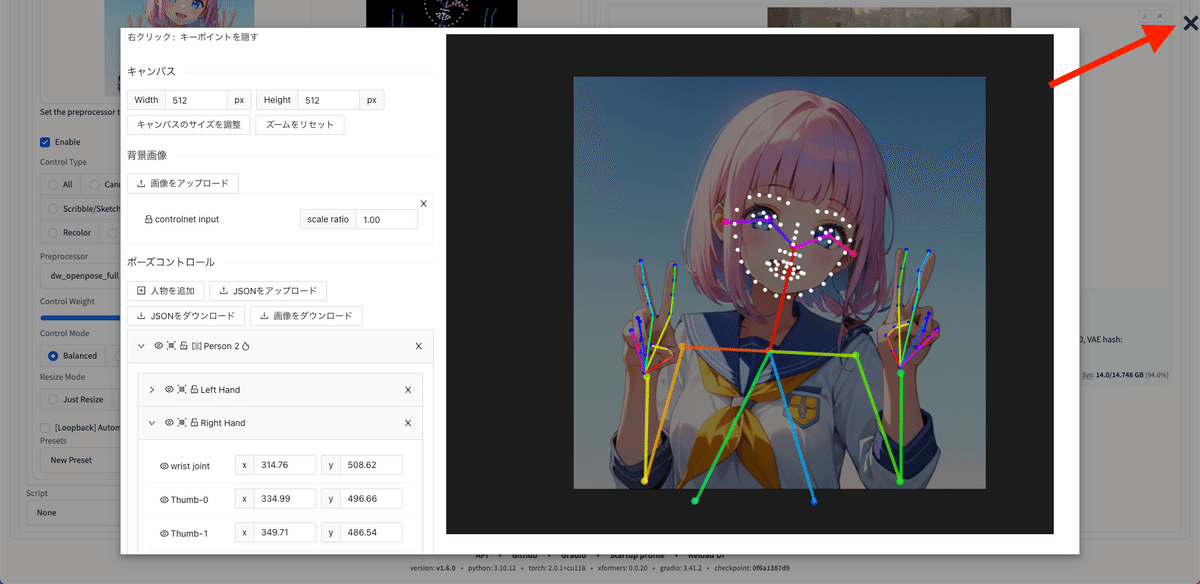Delete Left Hand using its X icon
This screenshot has width=1200, height=584.
pyautogui.click(x=408, y=390)
